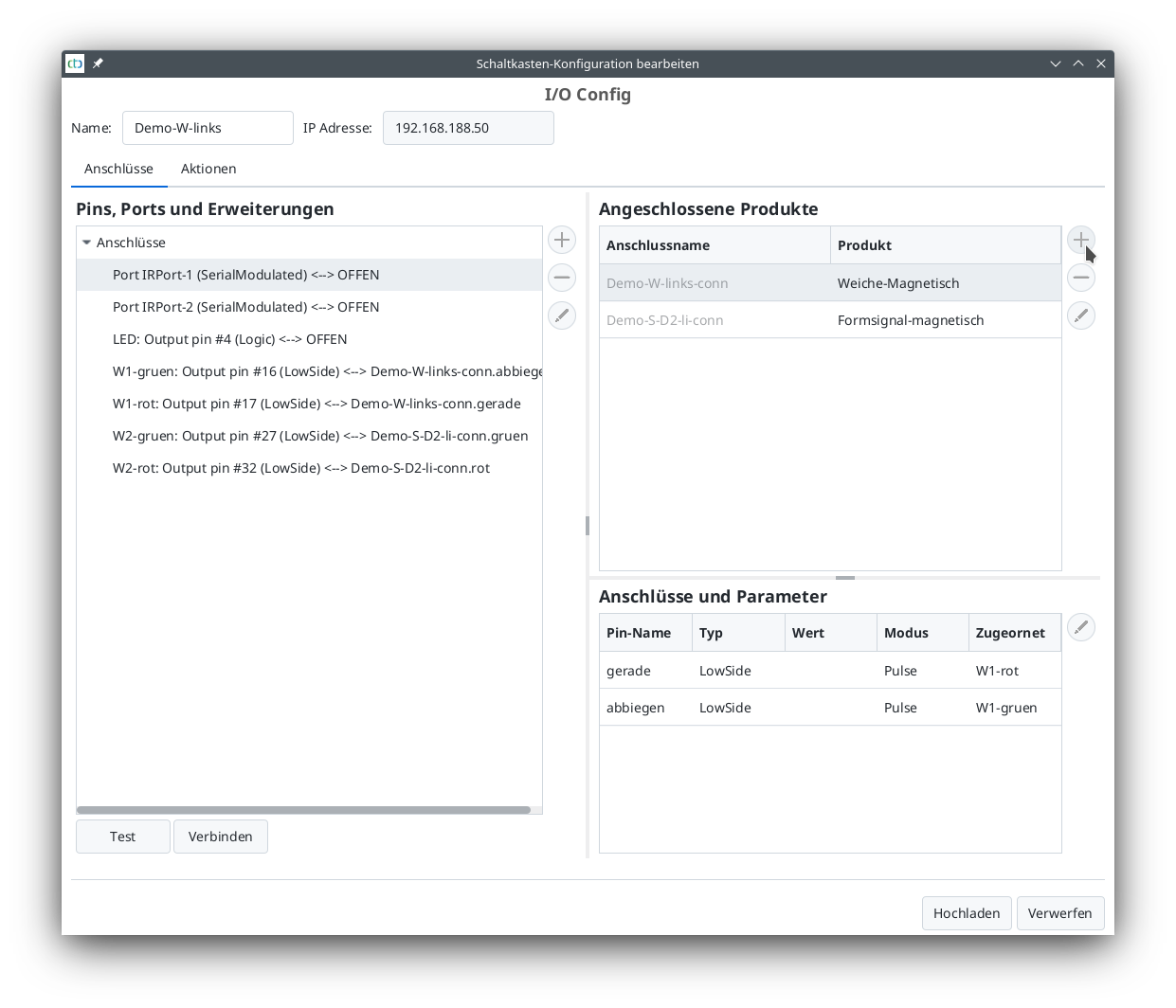Click Verbinden to connect
This screenshot has width=1176, height=1008.
221,836
